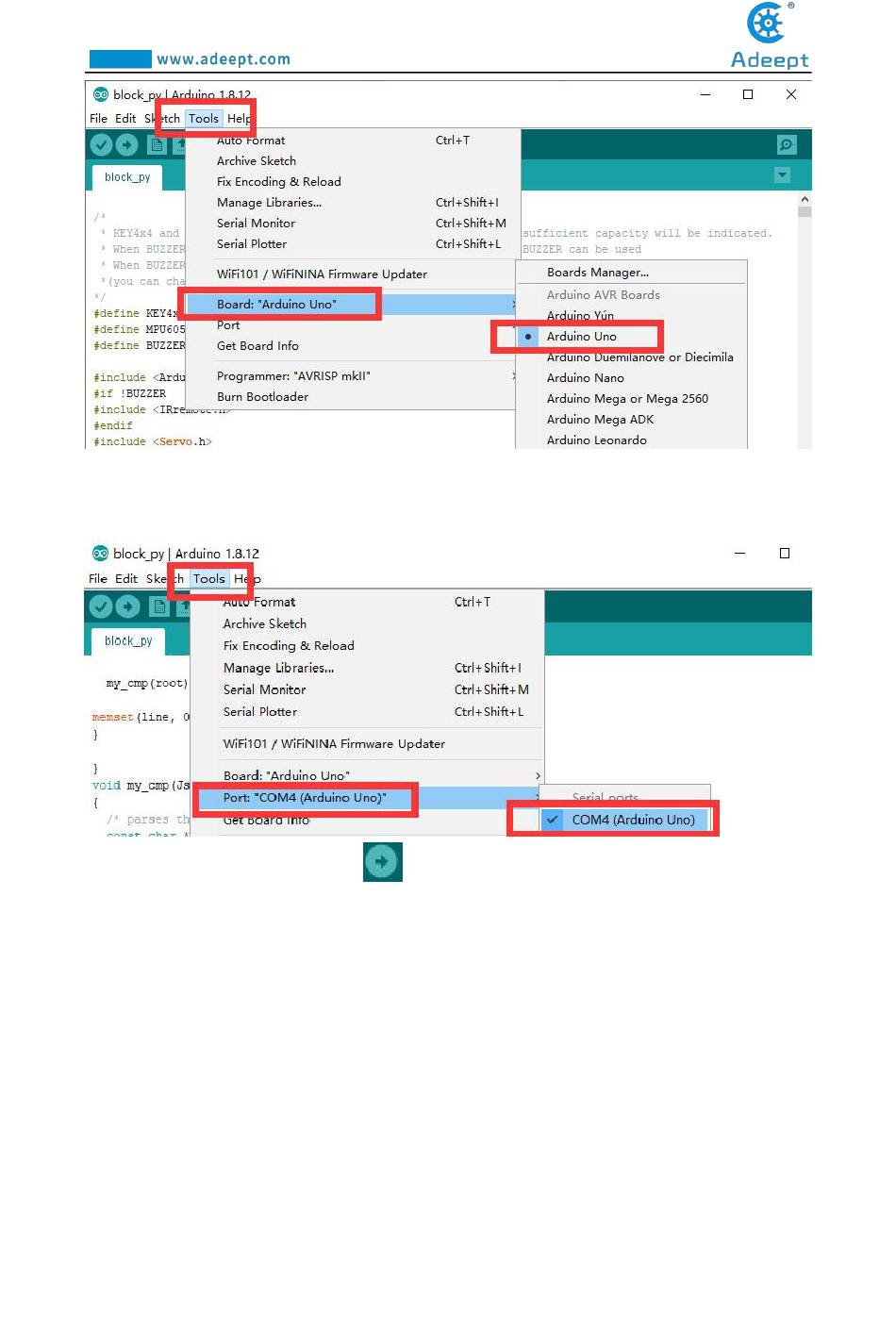Click Arduino logo icon in upper window title
Image resolution: width=896 pixels, height=1328 pixels.
pos(101,94)
